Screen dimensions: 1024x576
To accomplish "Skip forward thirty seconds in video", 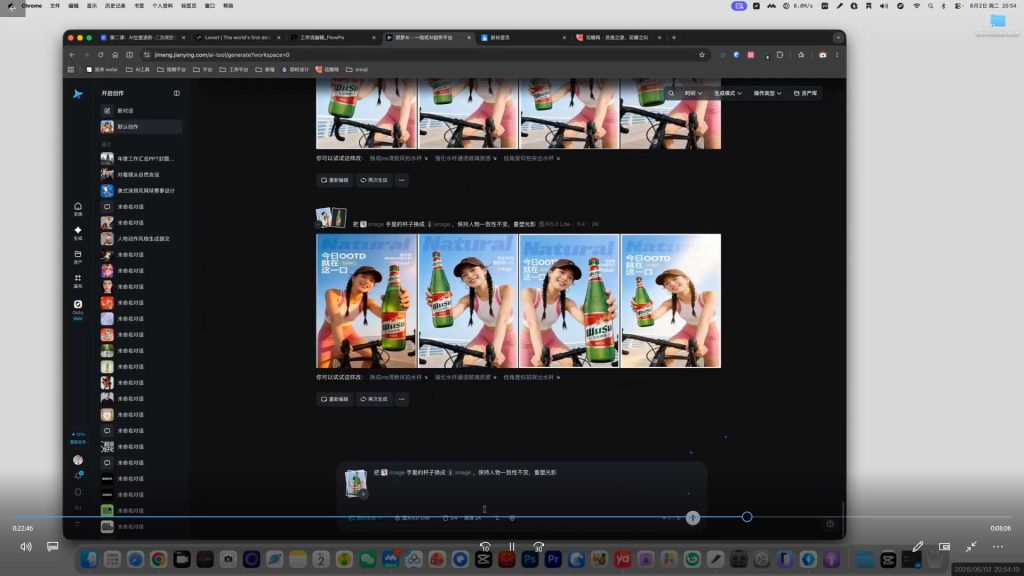I will coord(538,547).
